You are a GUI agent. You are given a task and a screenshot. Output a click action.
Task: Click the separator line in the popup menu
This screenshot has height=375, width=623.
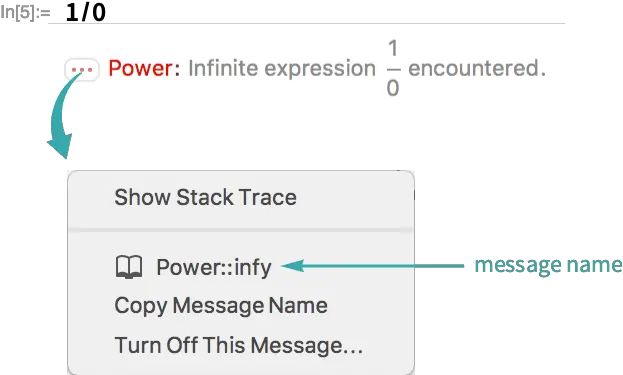click(241, 230)
